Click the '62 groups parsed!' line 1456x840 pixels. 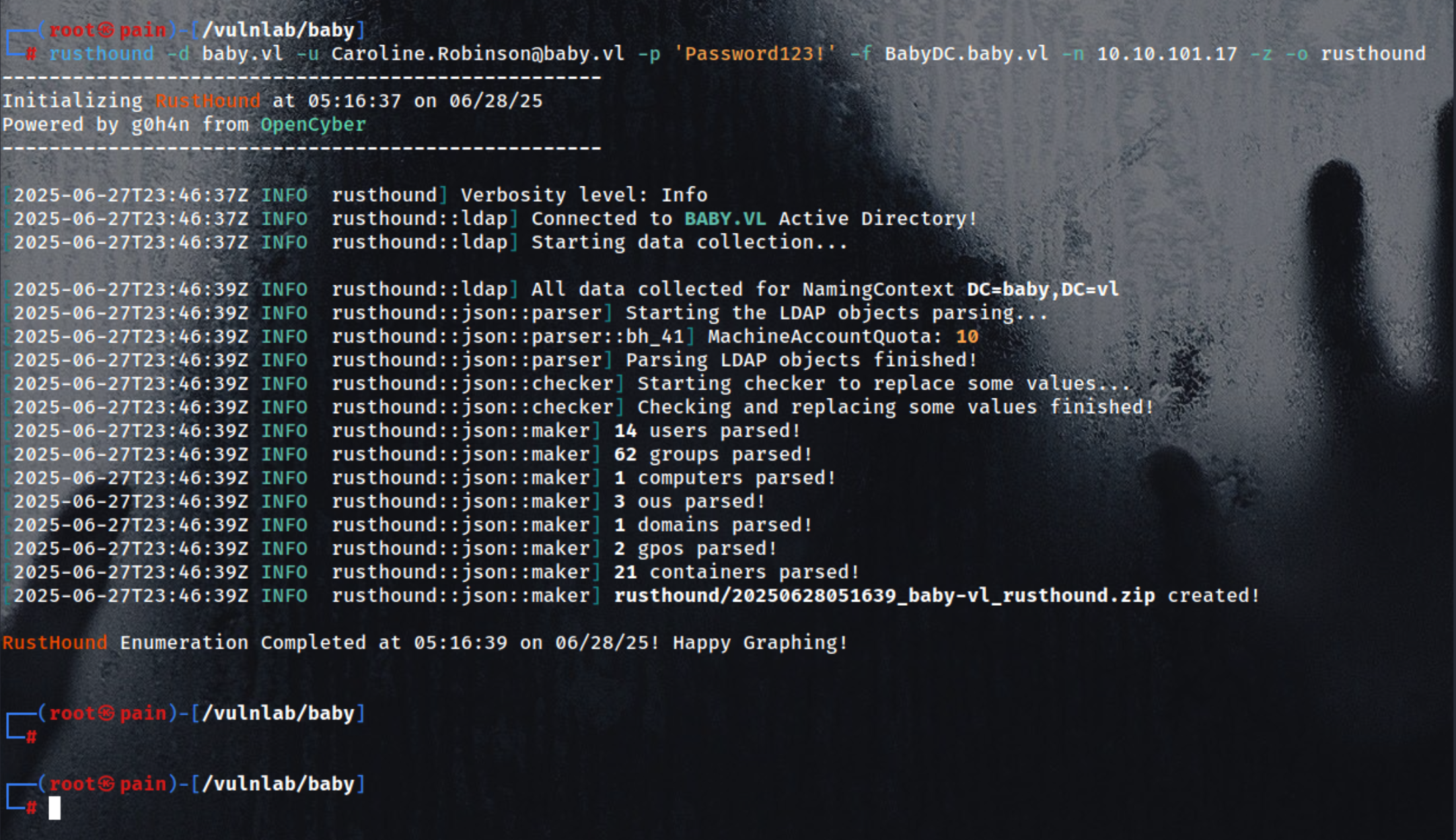pos(713,454)
